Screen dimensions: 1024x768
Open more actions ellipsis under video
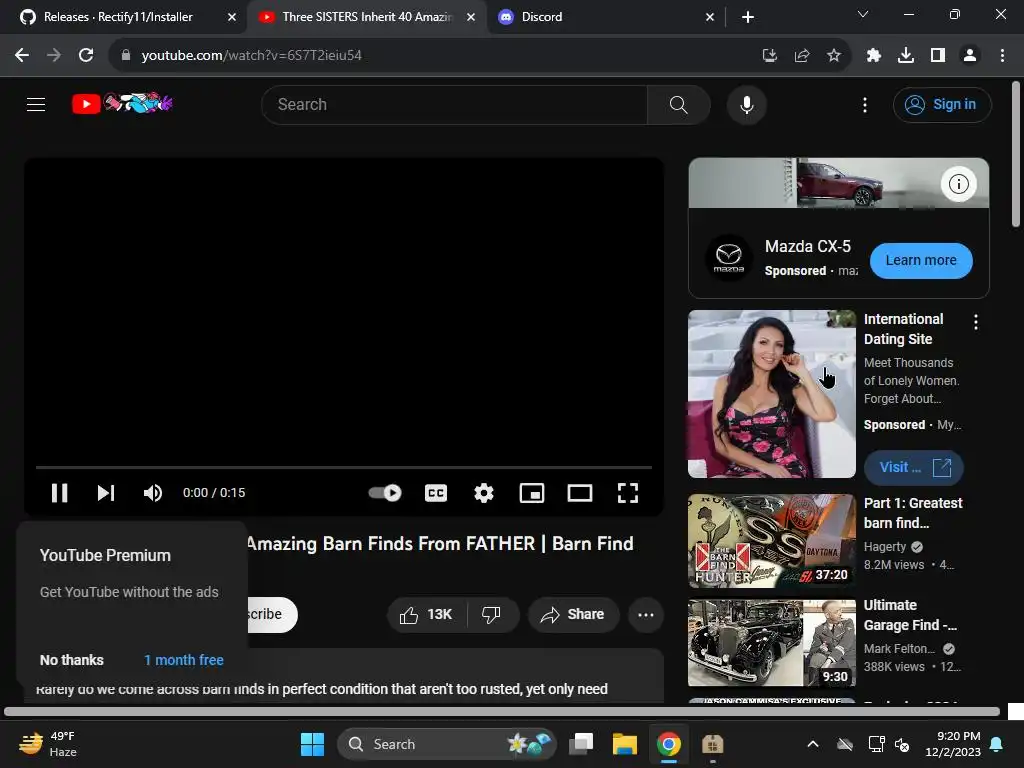tap(646, 615)
